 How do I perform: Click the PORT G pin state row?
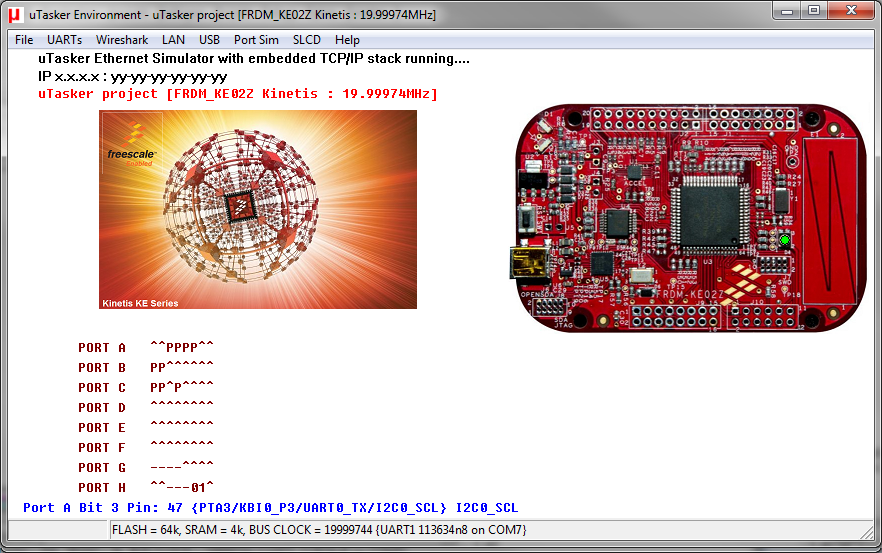pos(146,467)
